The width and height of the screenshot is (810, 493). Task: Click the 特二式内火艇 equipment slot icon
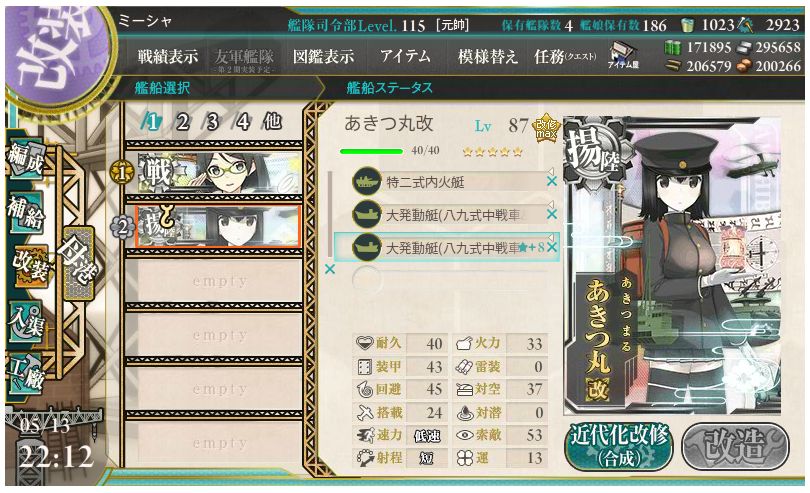(366, 181)
